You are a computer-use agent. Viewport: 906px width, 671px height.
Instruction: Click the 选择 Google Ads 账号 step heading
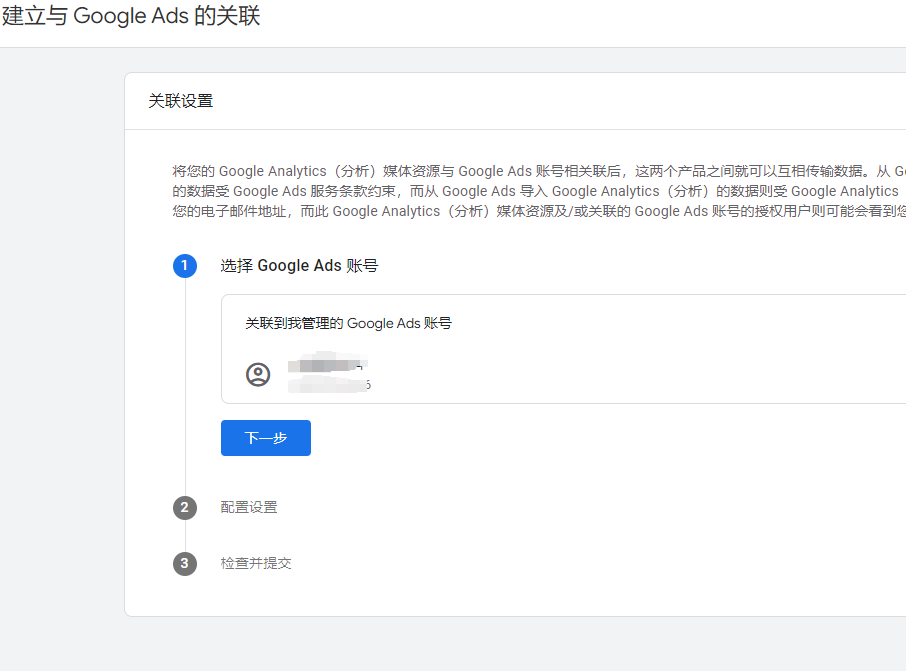pyautogui.click(x=299, y=266)
